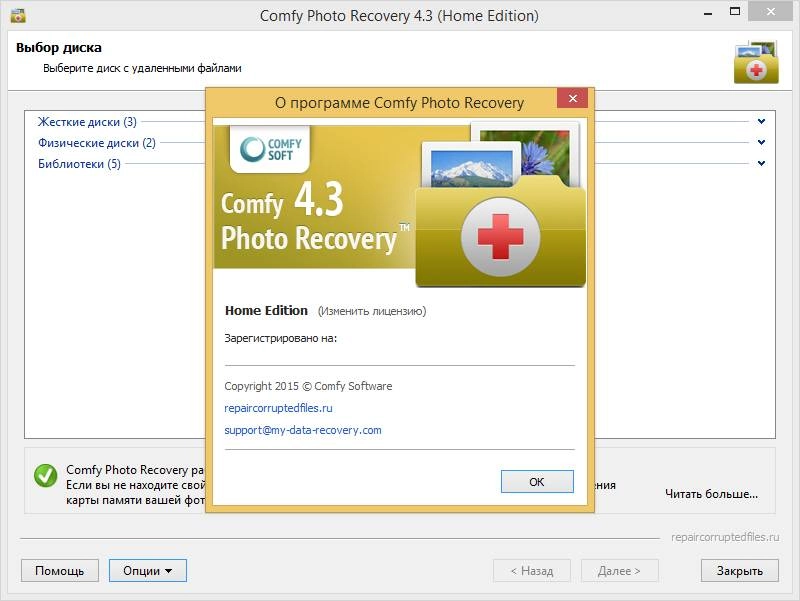Expand the Жесткие диски (3) section chevron
Viewport: 800px width, 601px height.
tap(761, 121)
